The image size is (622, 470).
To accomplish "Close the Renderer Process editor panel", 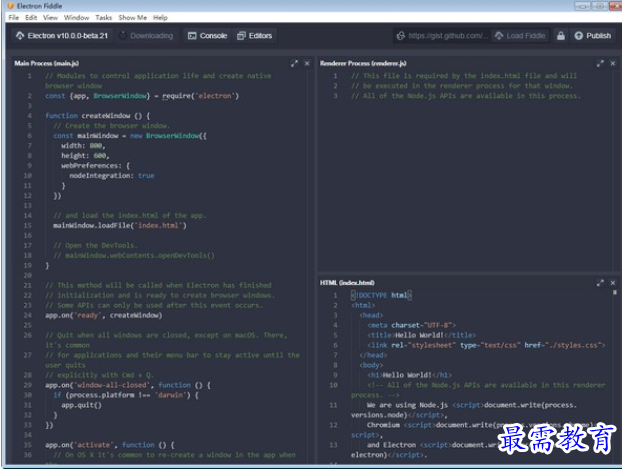I will [613, 63].
